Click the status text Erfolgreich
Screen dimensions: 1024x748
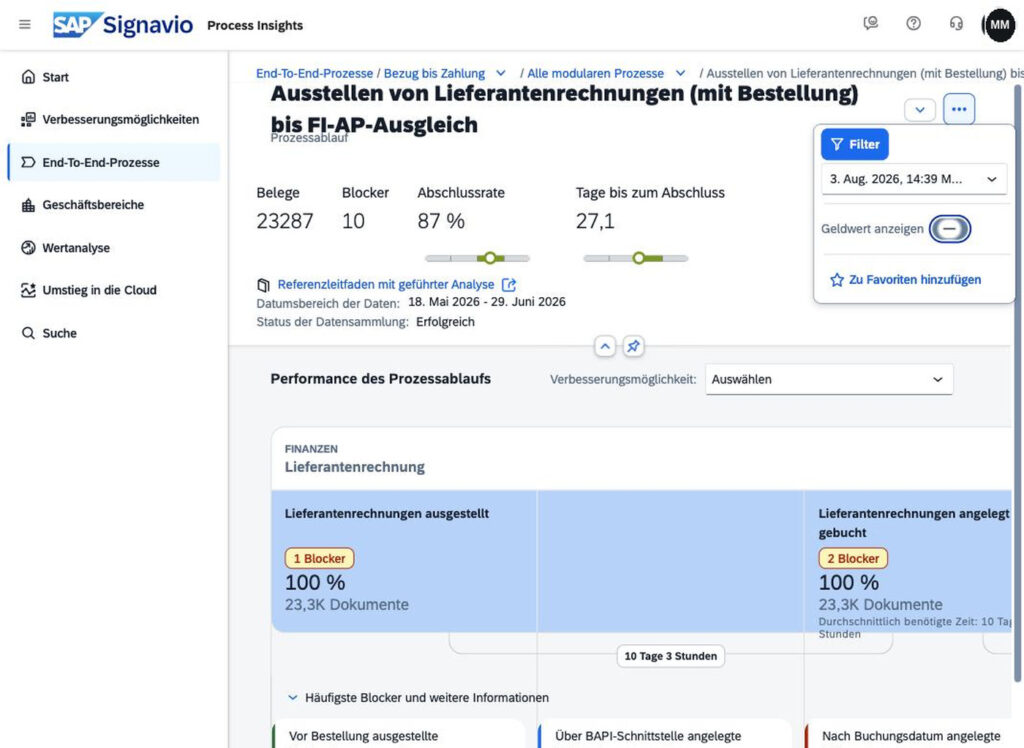445,322
